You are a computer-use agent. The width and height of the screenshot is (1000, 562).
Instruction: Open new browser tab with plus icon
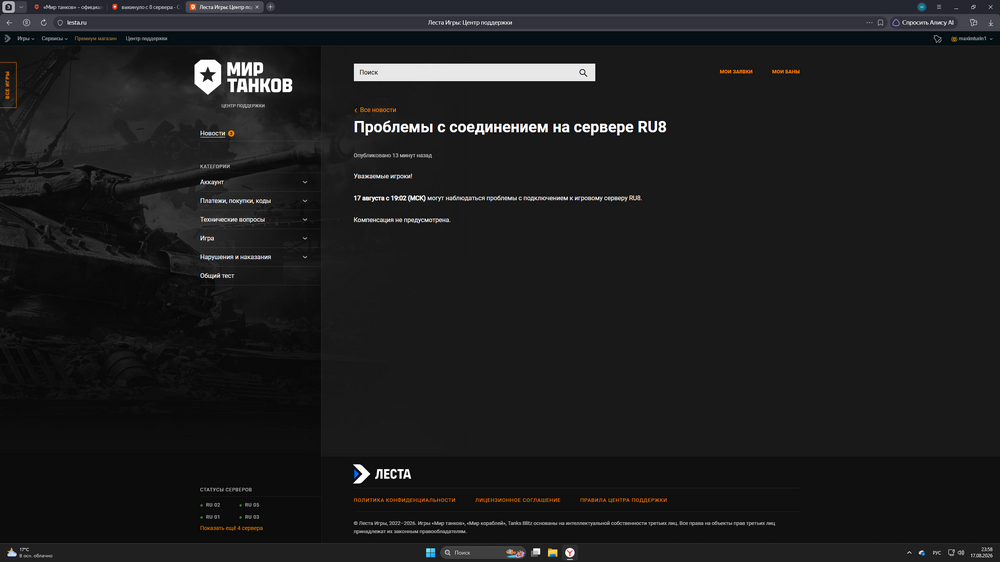click(270, 7)
